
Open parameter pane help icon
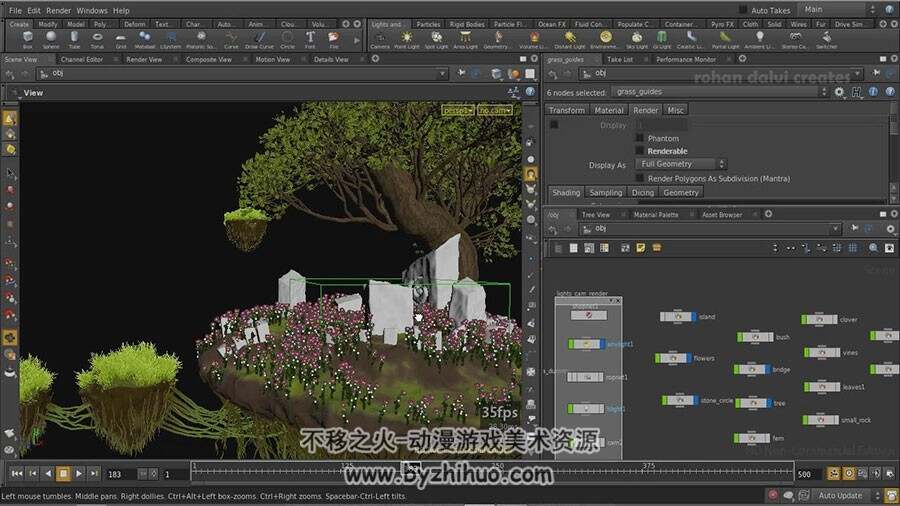890,92
